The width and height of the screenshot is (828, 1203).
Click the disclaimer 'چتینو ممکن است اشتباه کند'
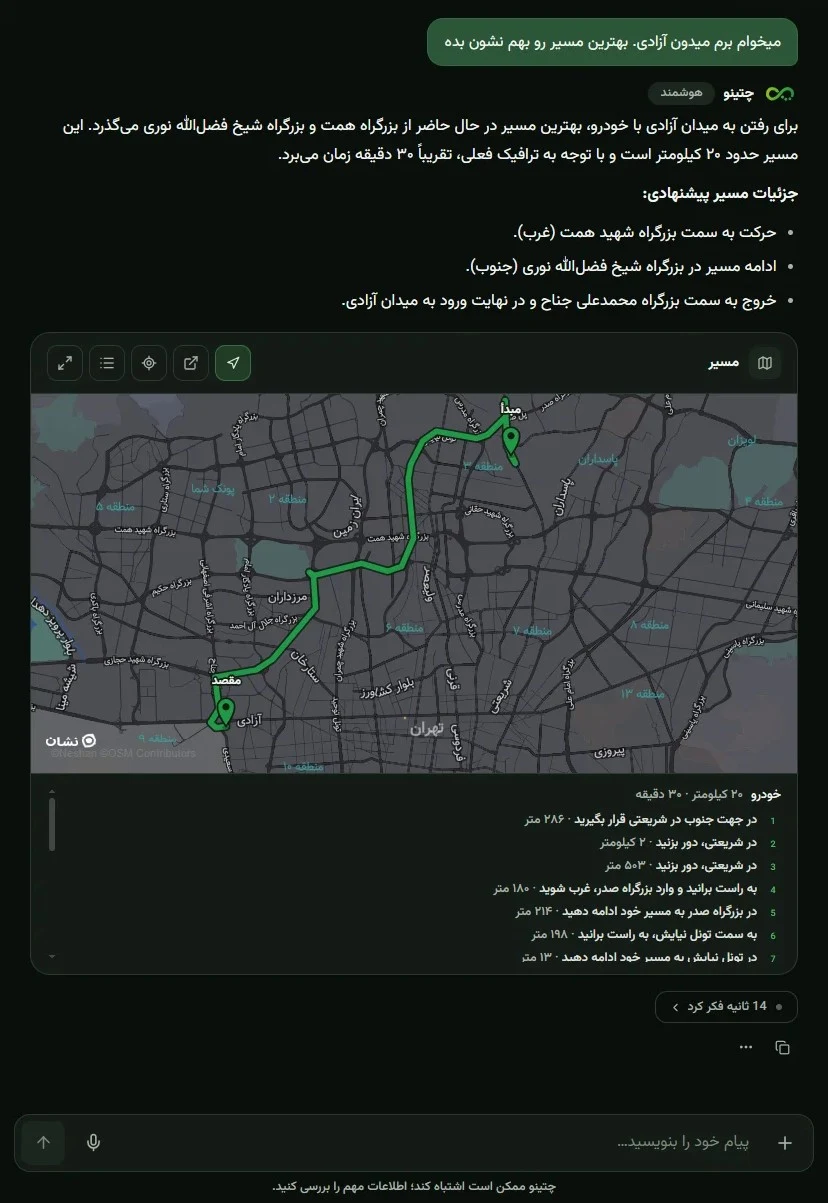click(414, 1186)
